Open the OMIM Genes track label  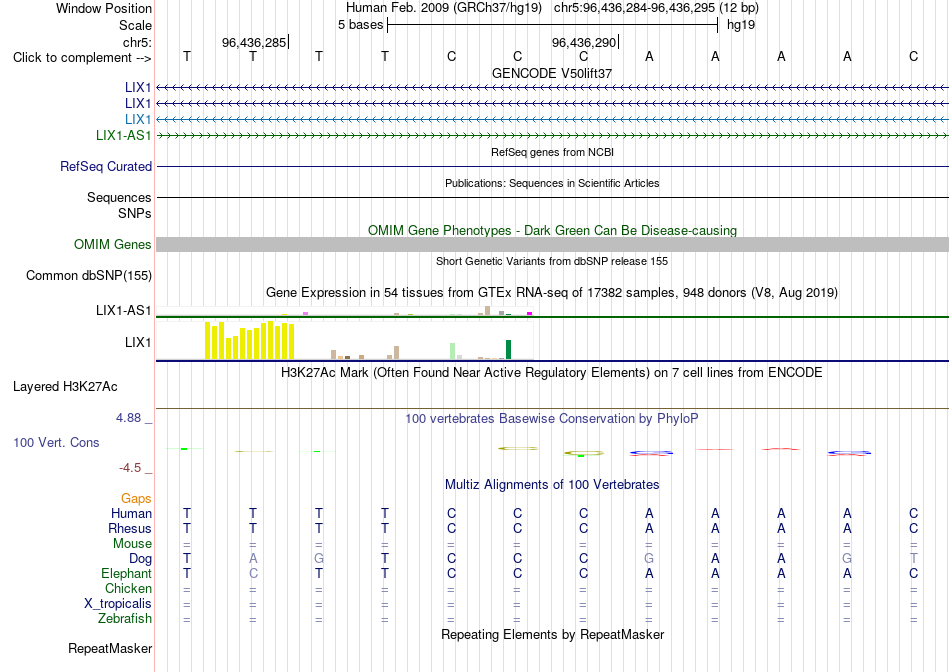pos(113,244)
